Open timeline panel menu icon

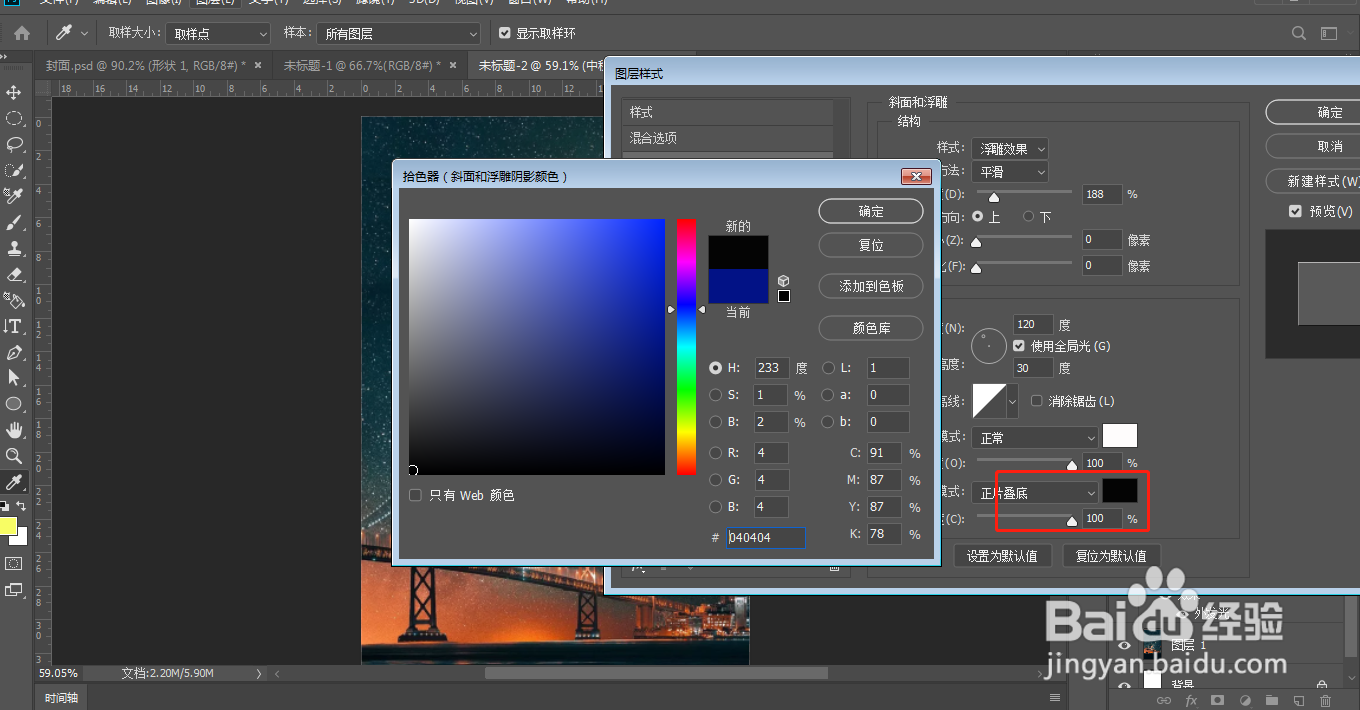click(x=1054, y=697)
